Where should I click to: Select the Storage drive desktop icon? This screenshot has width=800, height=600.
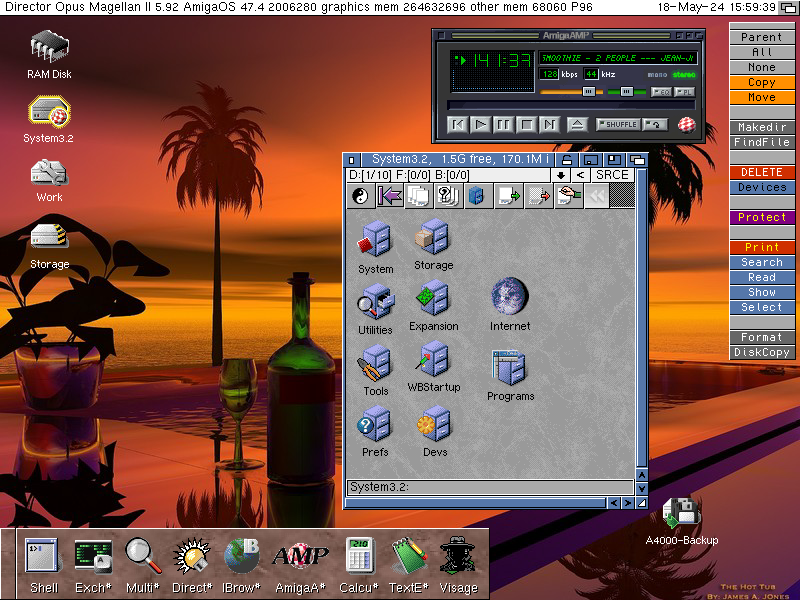pyautogui.click(x=49, y=236)
